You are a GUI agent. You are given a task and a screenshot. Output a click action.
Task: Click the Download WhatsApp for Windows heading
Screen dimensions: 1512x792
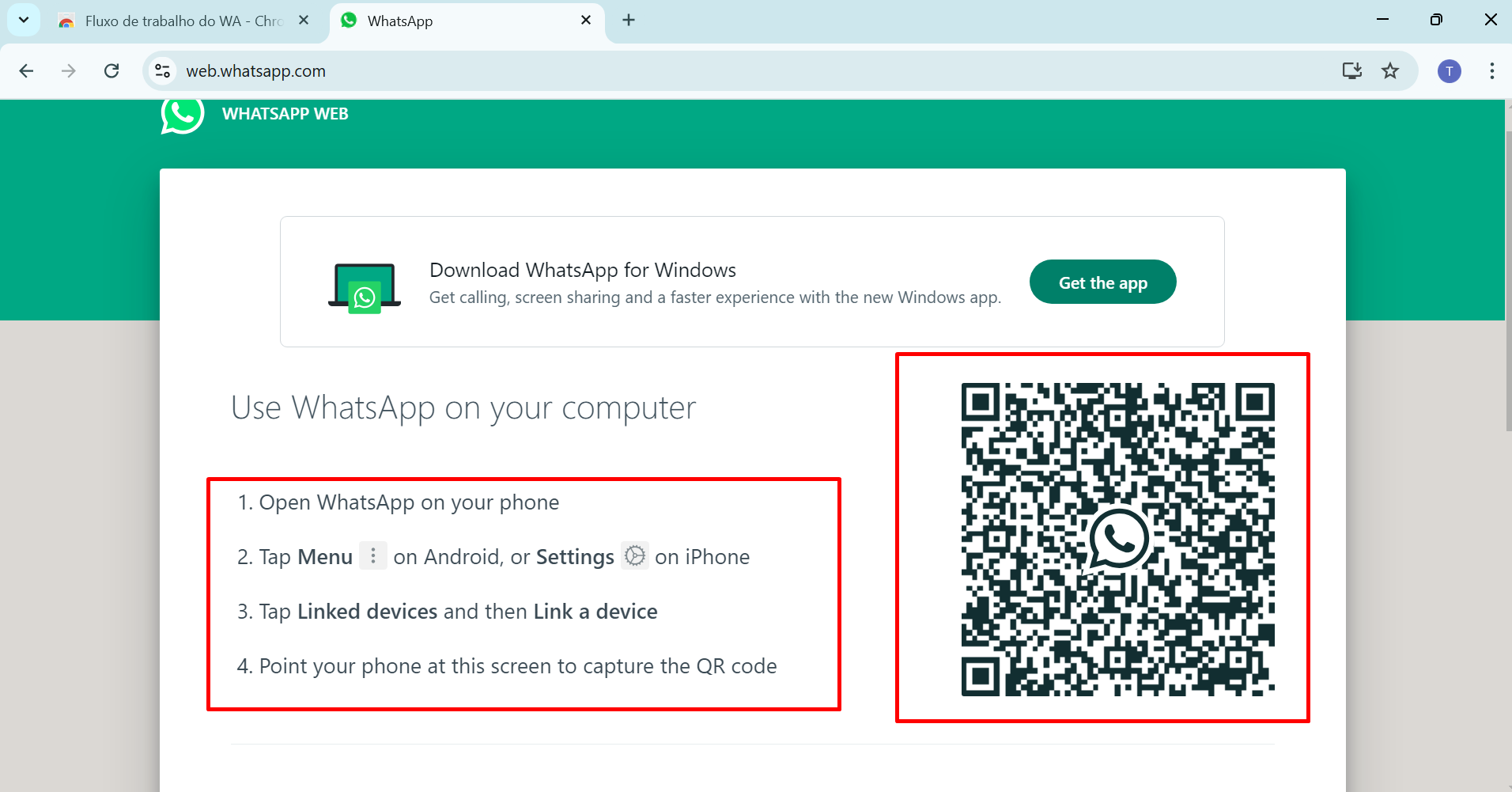(x=583, y=271)
